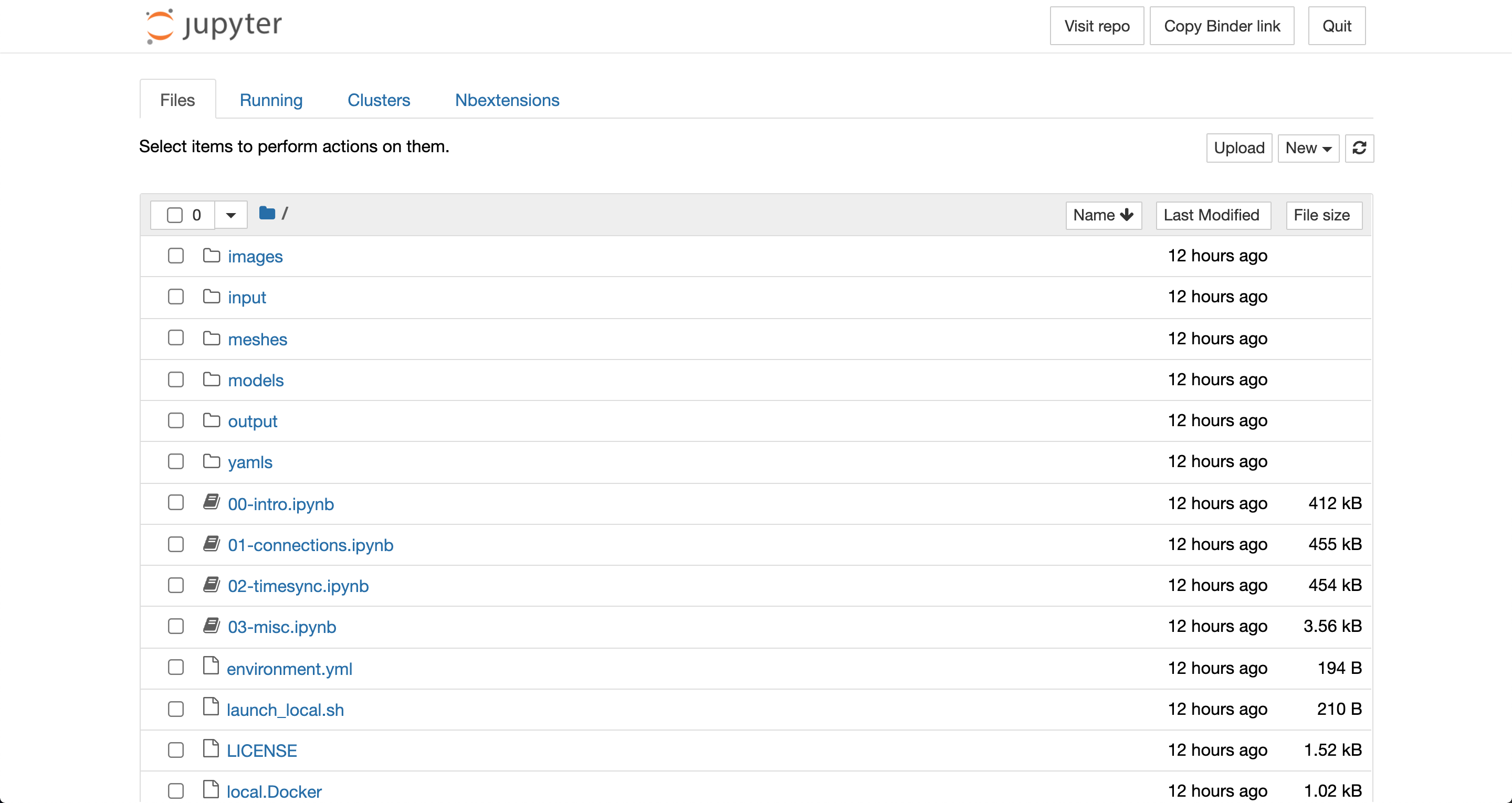Click the 00-intro.ipynb notebook icon
The image size is (1512, 803).
click(211, 503)
